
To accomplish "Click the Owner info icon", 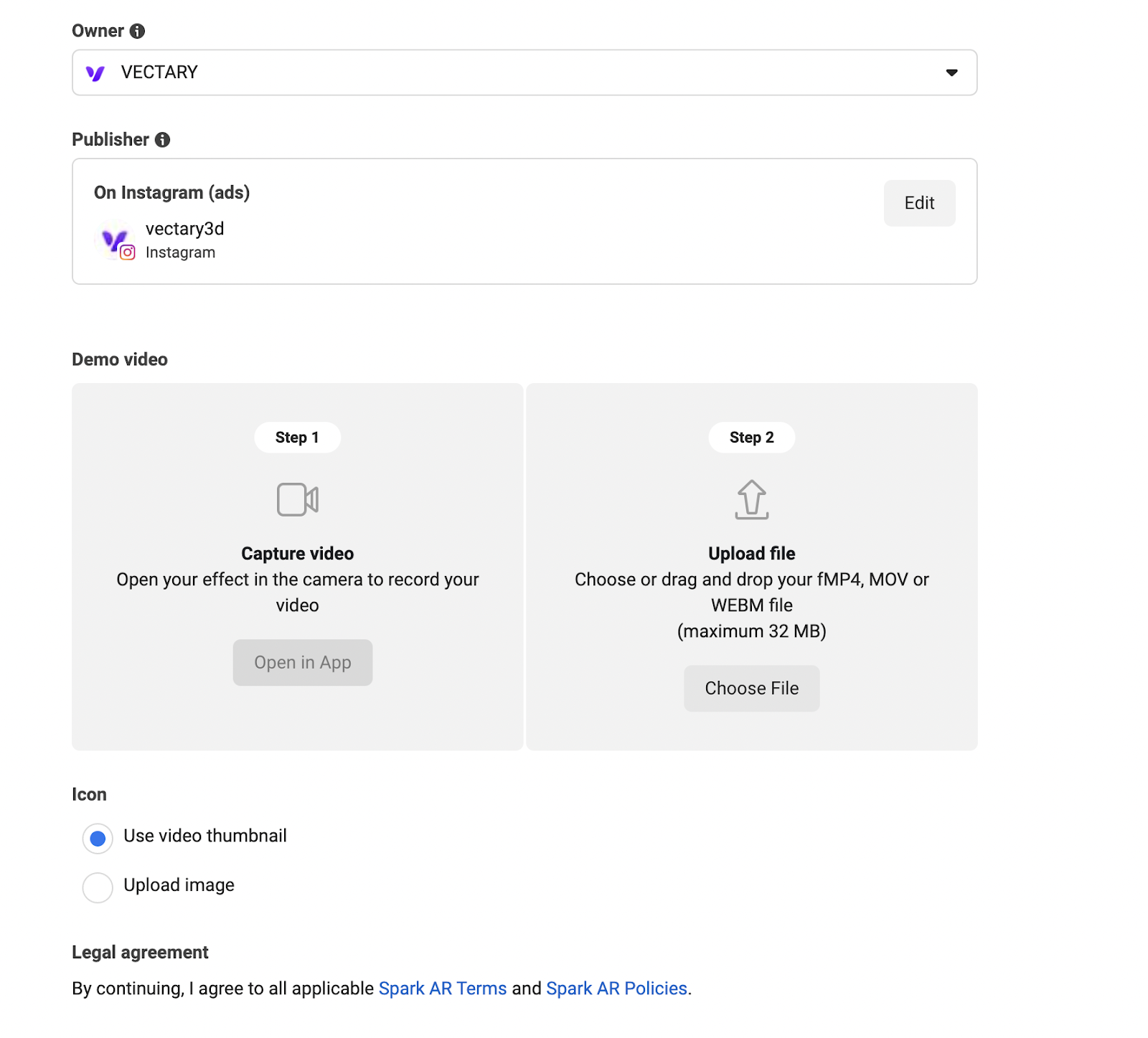I will [x=137, y=31].
